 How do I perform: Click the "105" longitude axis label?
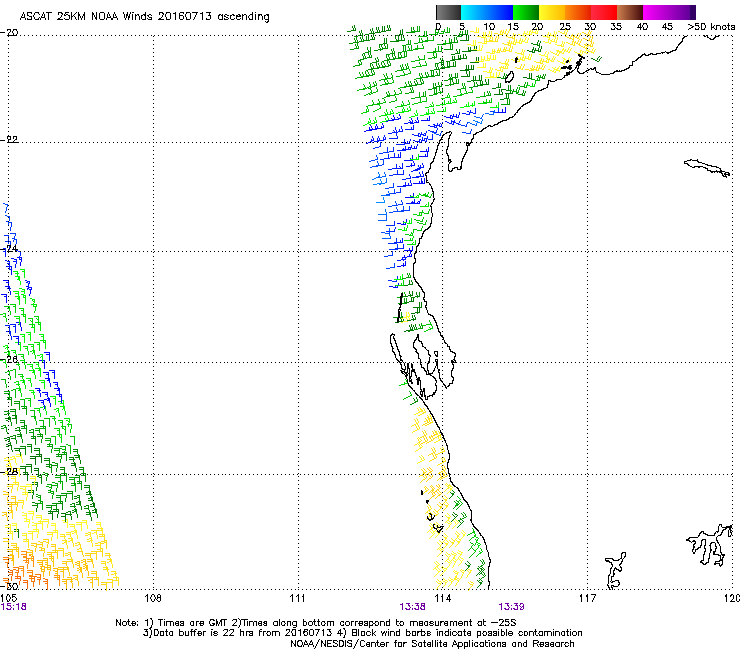click(x=9, y=598)
